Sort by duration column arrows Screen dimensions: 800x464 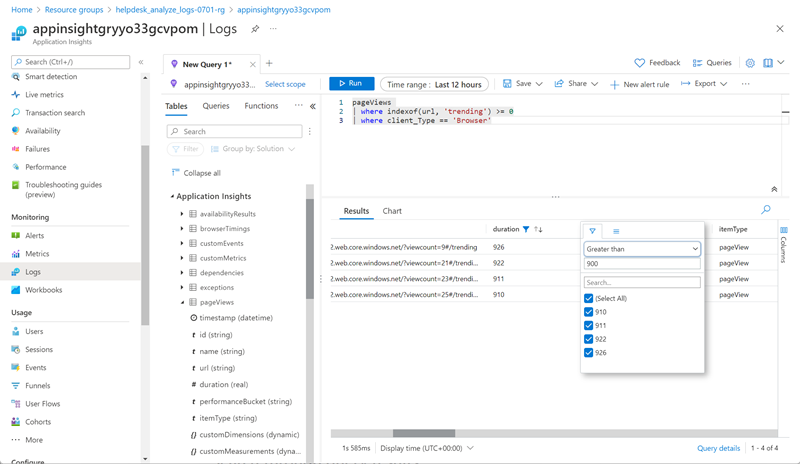538,229
